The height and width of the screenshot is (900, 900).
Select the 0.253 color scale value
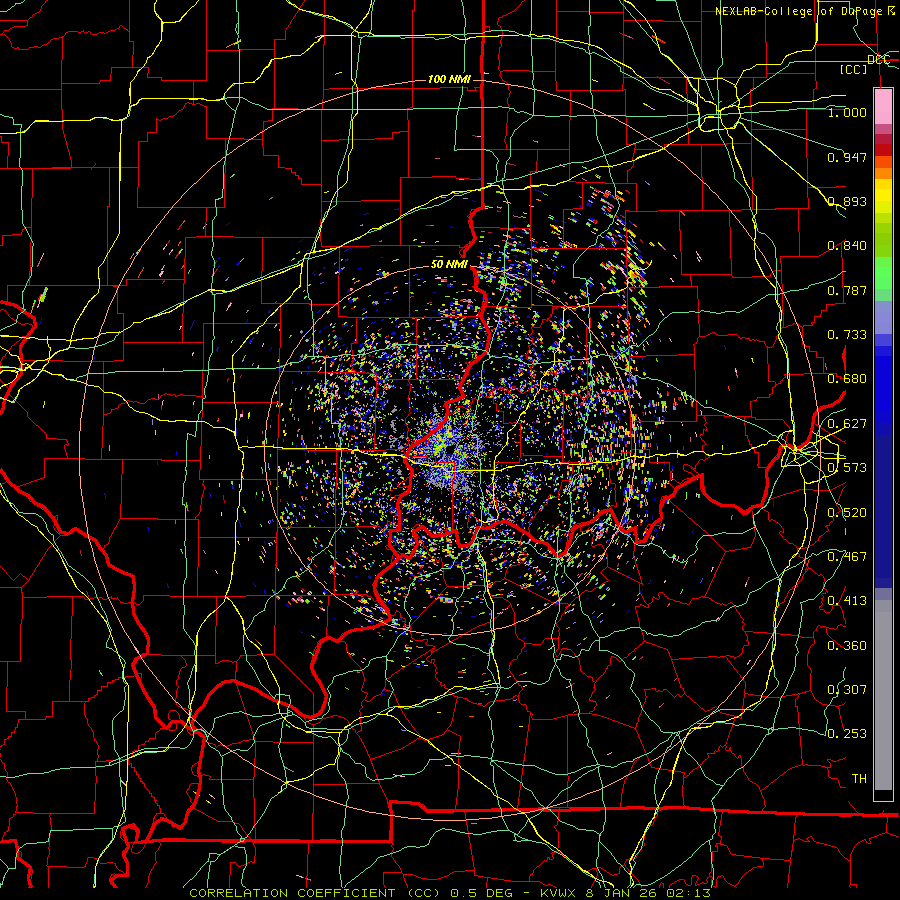[x=847, y=734]
